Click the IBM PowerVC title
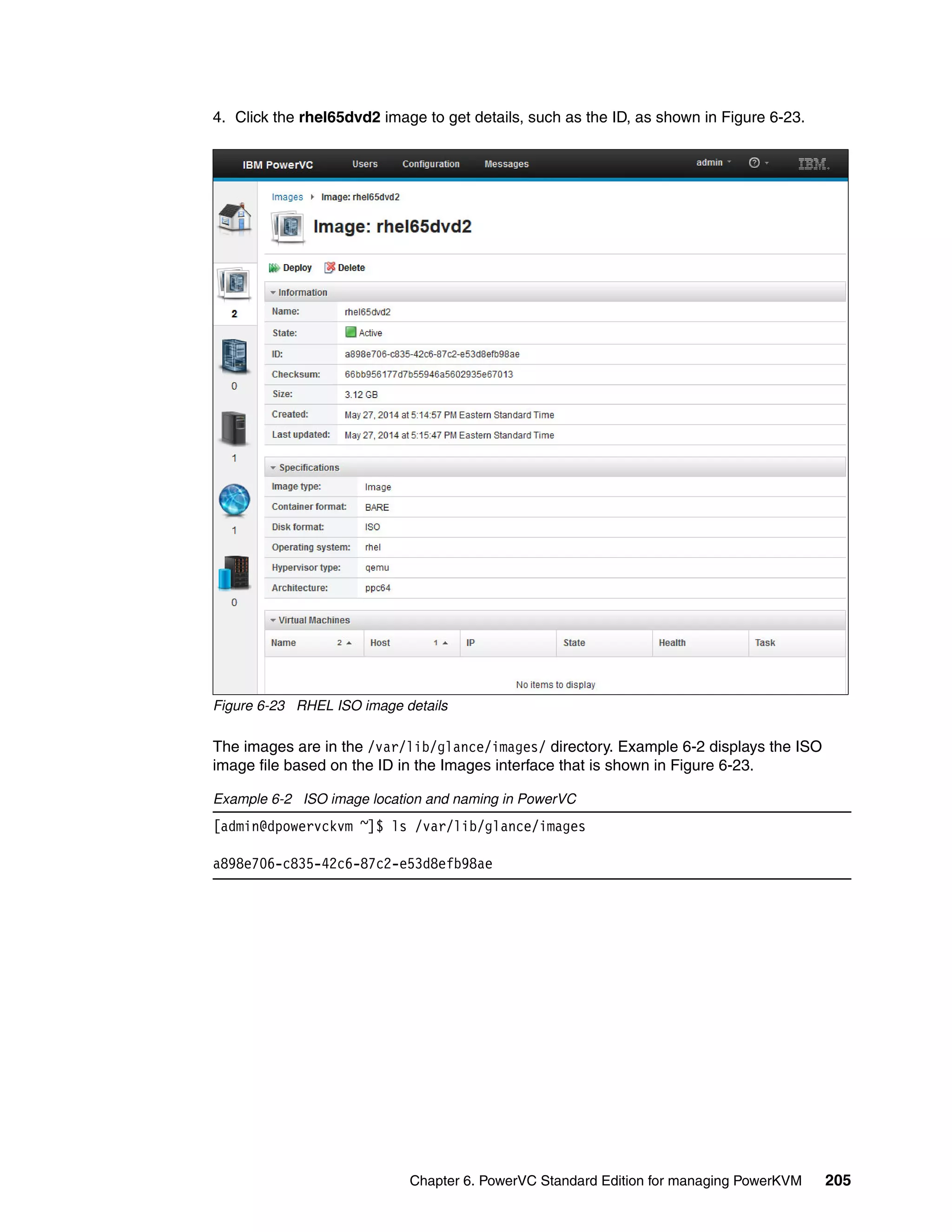 pos(278,165)
